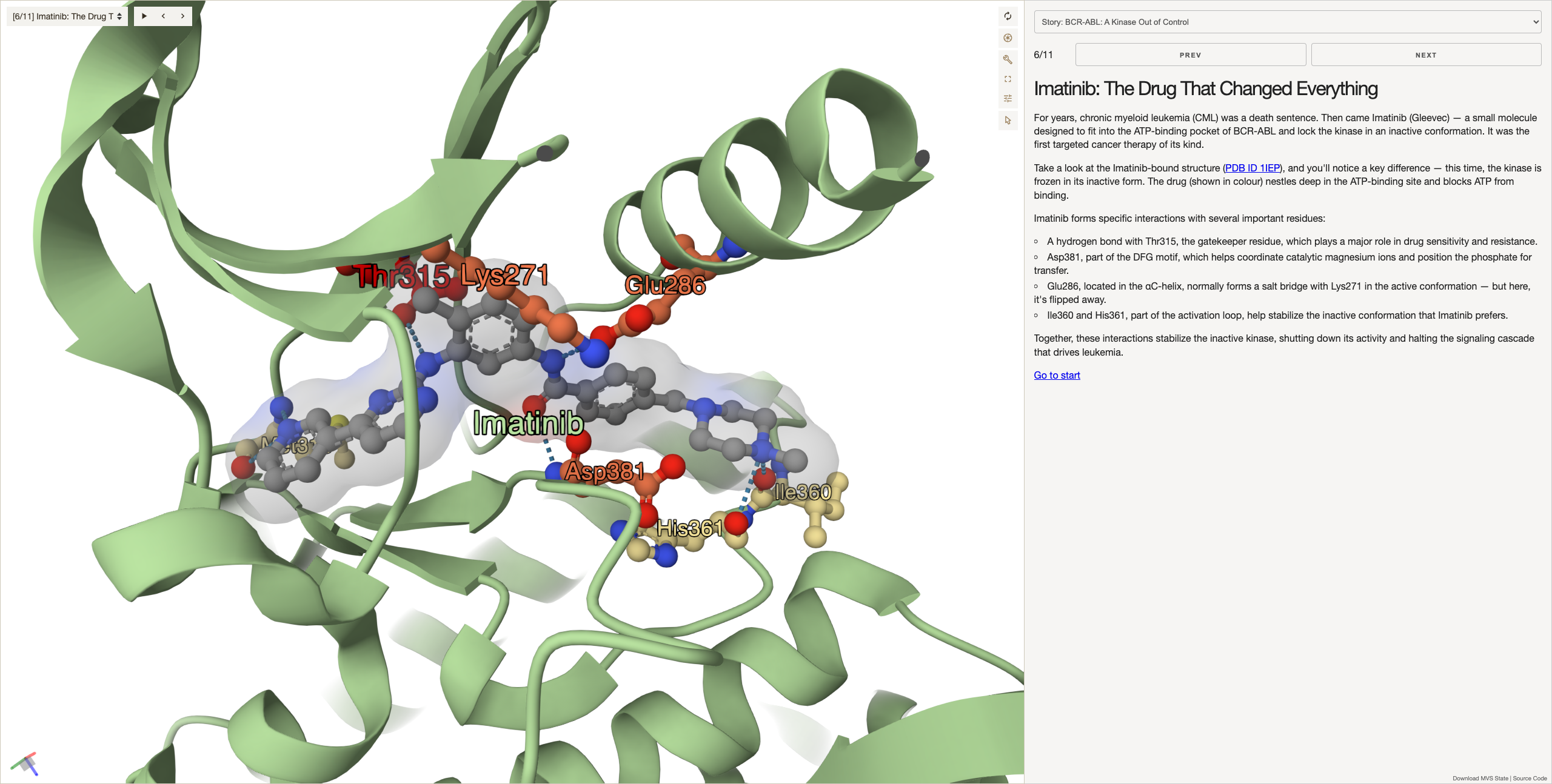Click the Thr315 residue label
The image size is (1552, 784).
pos(403,276)
